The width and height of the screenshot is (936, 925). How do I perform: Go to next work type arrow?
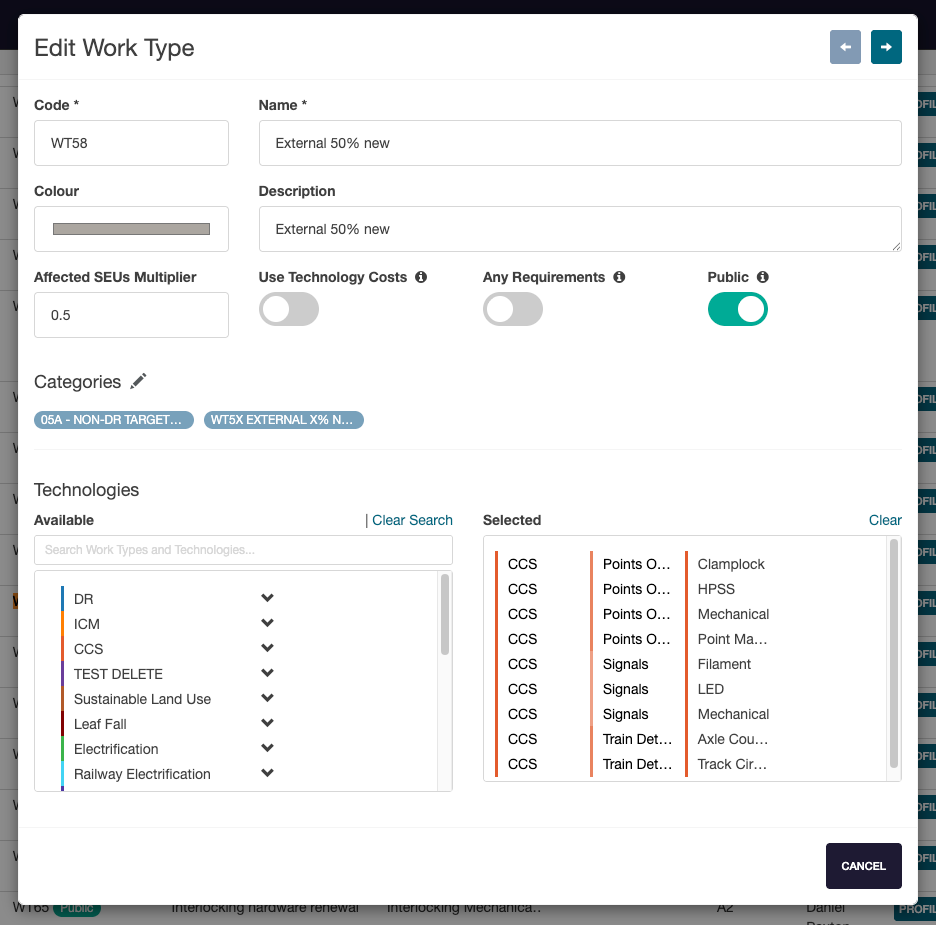[x=886, y=47]
